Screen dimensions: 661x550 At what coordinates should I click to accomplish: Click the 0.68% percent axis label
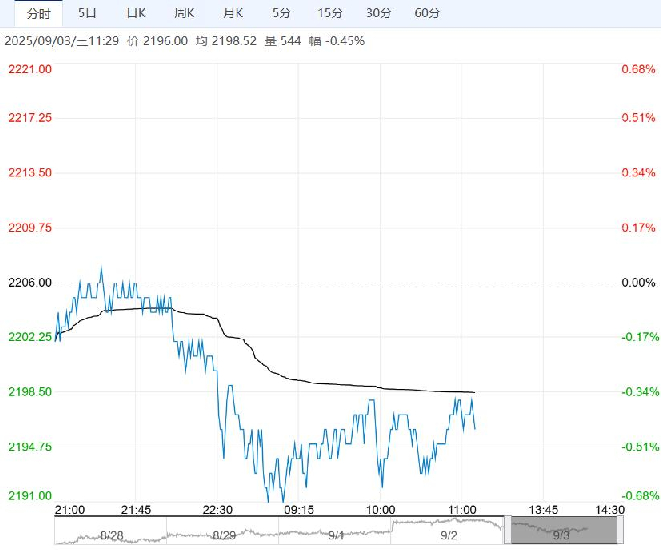click(638, 69)
